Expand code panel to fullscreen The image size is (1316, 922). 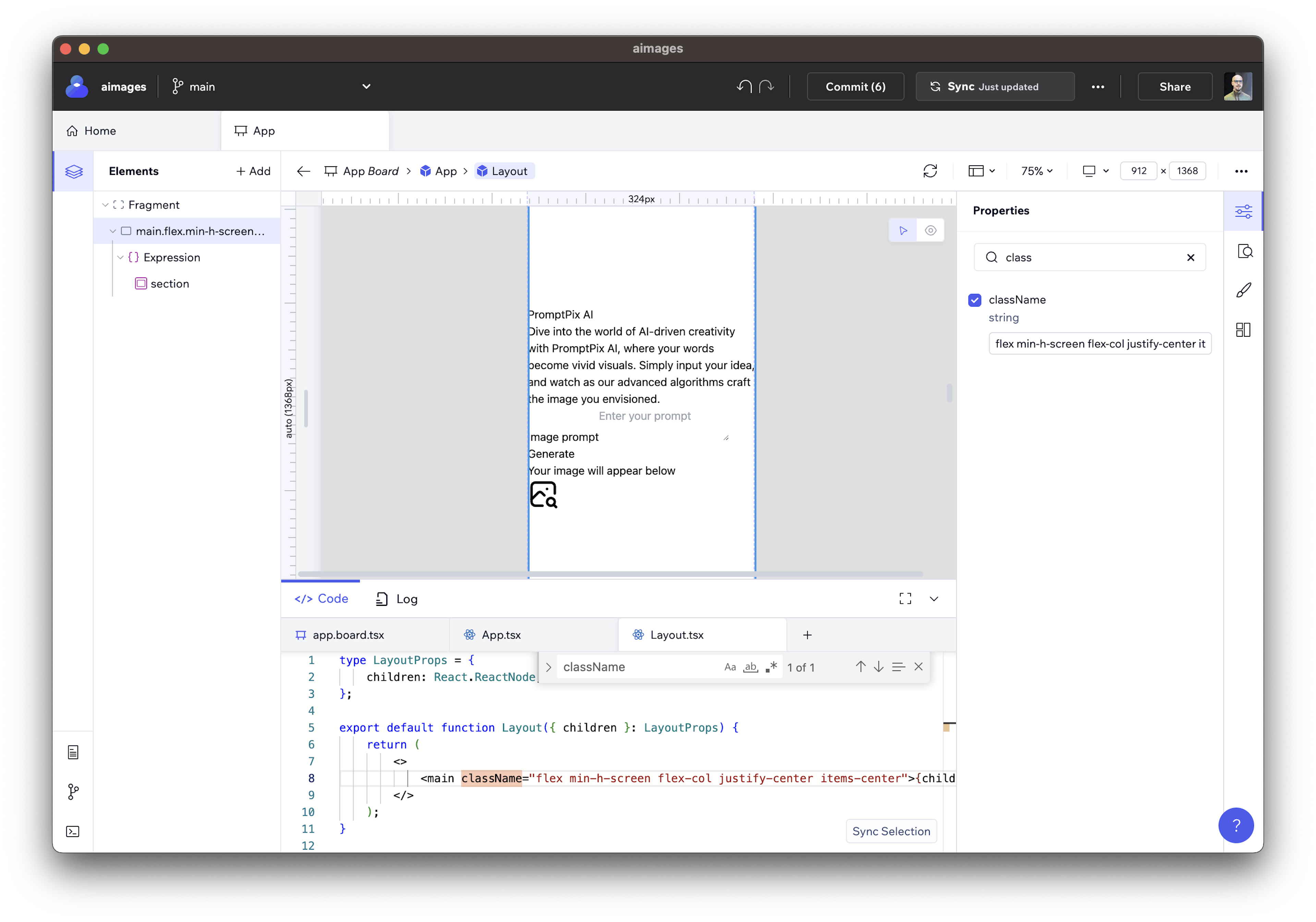905,599
